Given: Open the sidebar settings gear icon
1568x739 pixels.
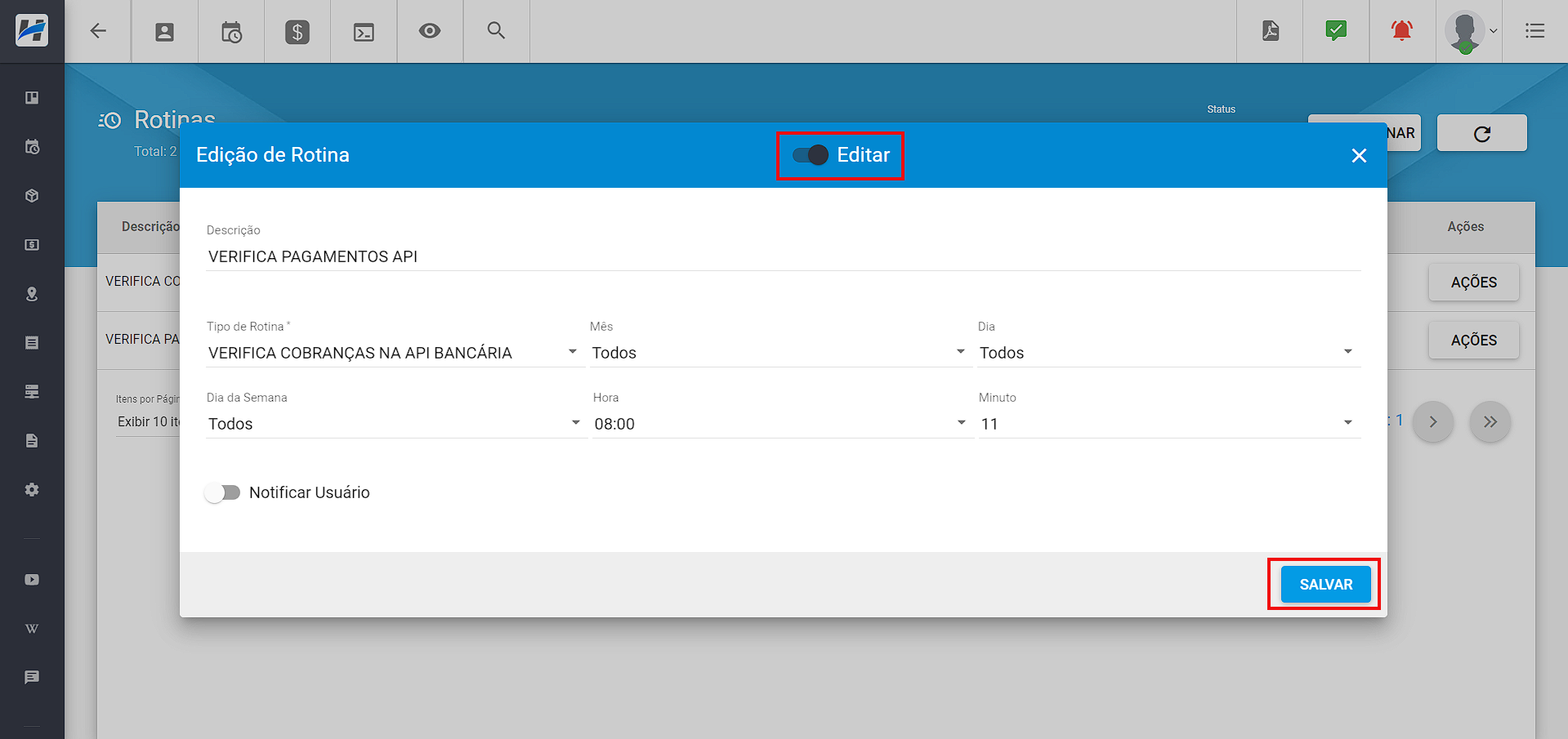Looking at the screenshot, I should point(32,490).
